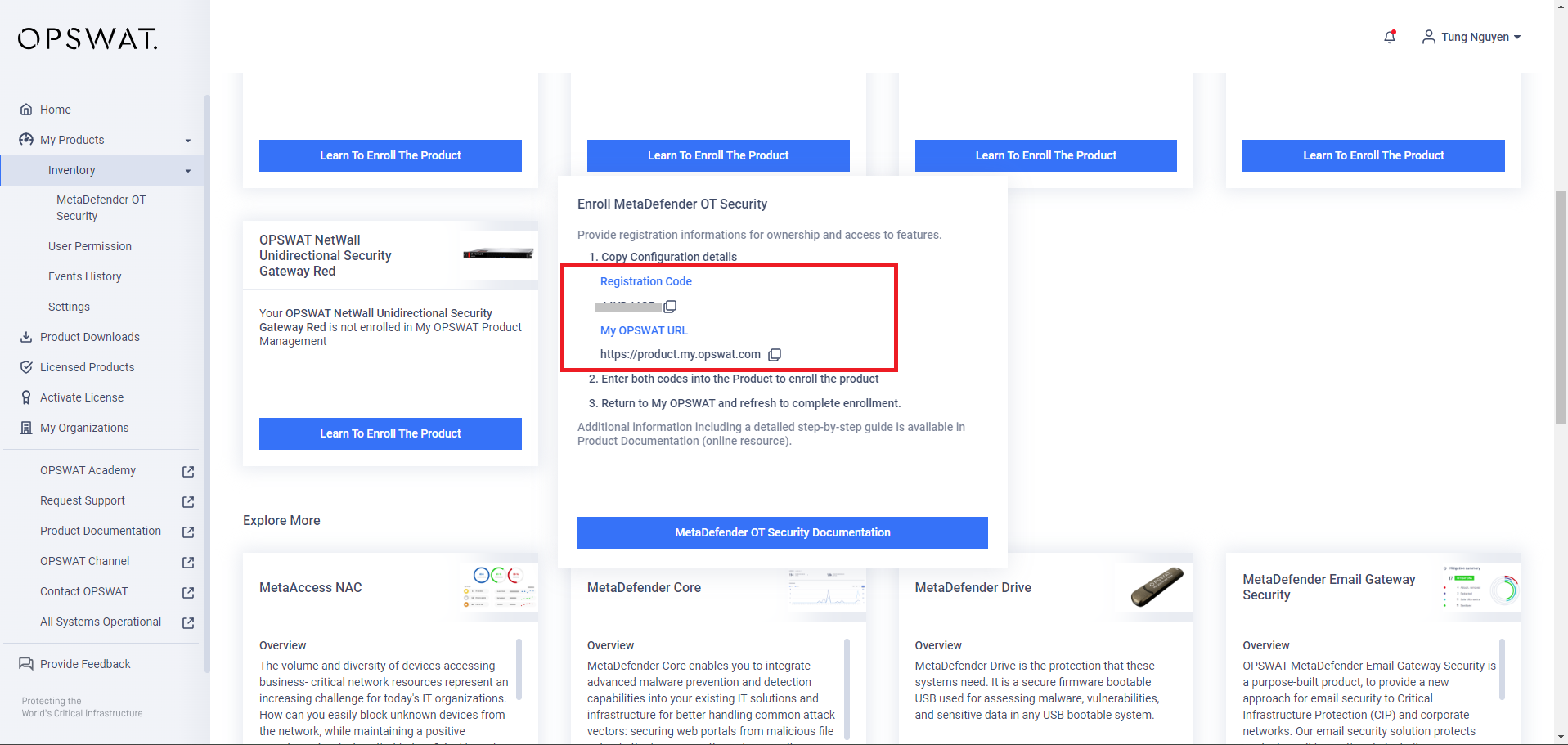
Task: Go to My Organizations
Action: (x=84, y=428)
